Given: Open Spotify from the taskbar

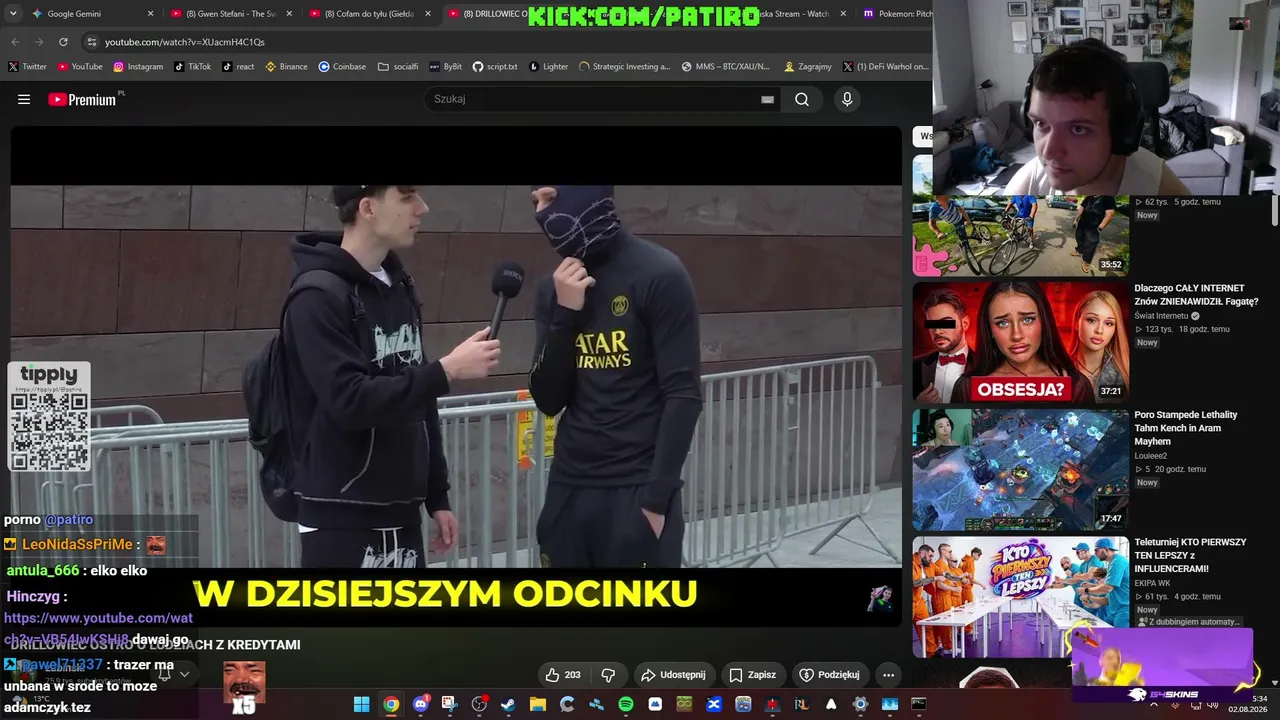Looking at the screenshot, I should [626, 704].
